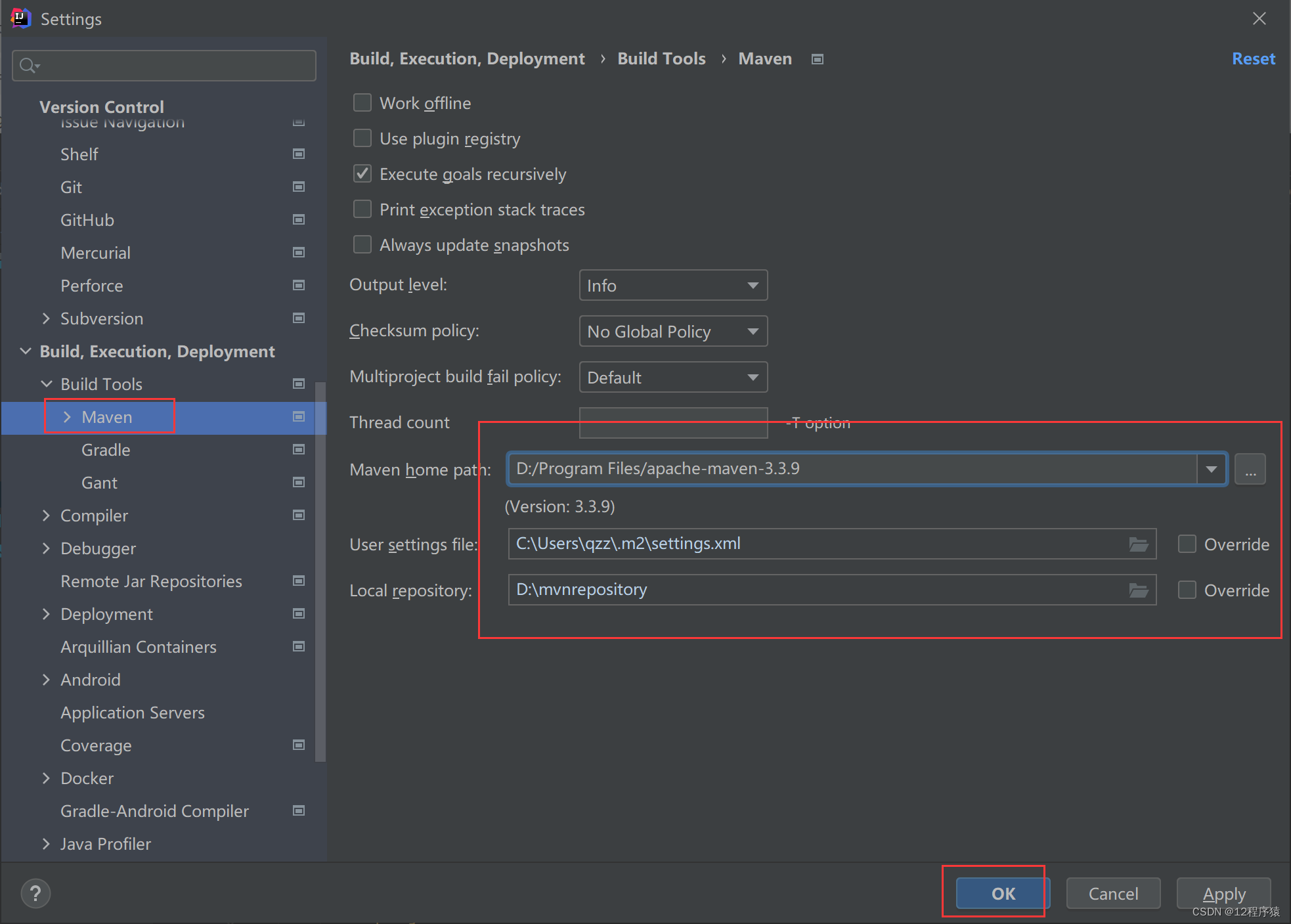Click the IntelliJ IDEA logo in title bar

click(20, 18)
